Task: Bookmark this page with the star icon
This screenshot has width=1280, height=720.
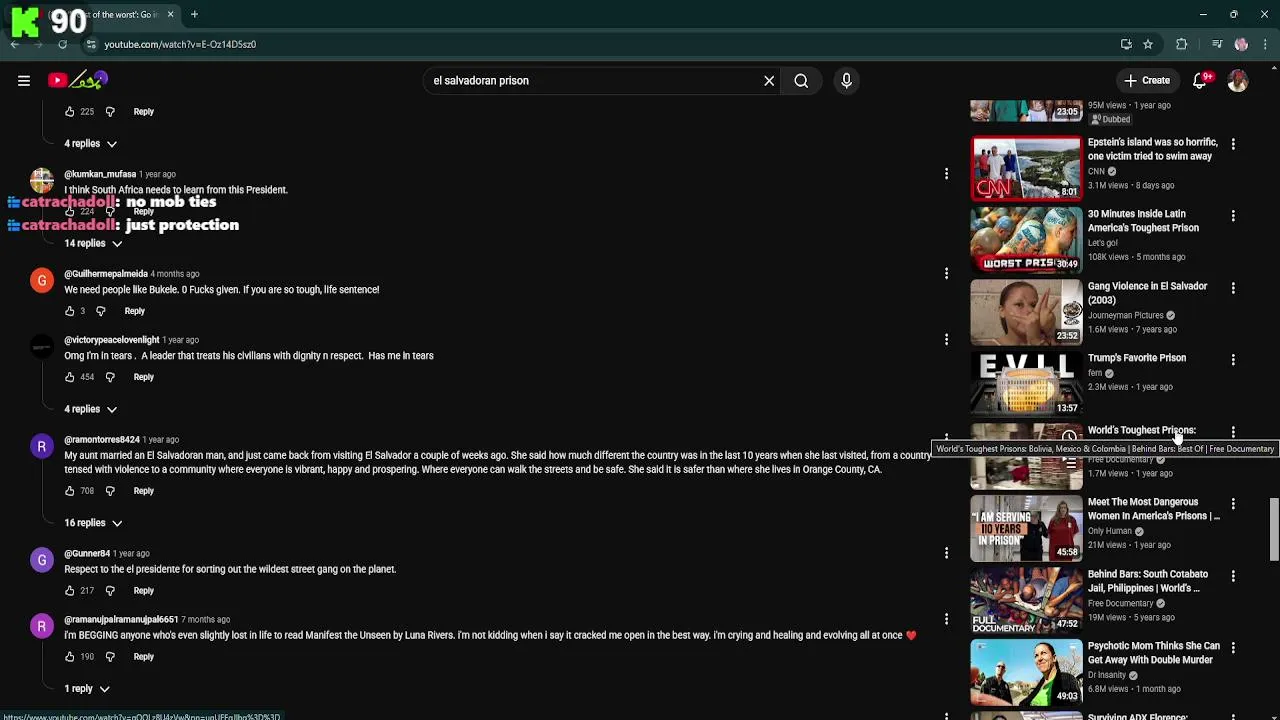Action: point(1148,44)
